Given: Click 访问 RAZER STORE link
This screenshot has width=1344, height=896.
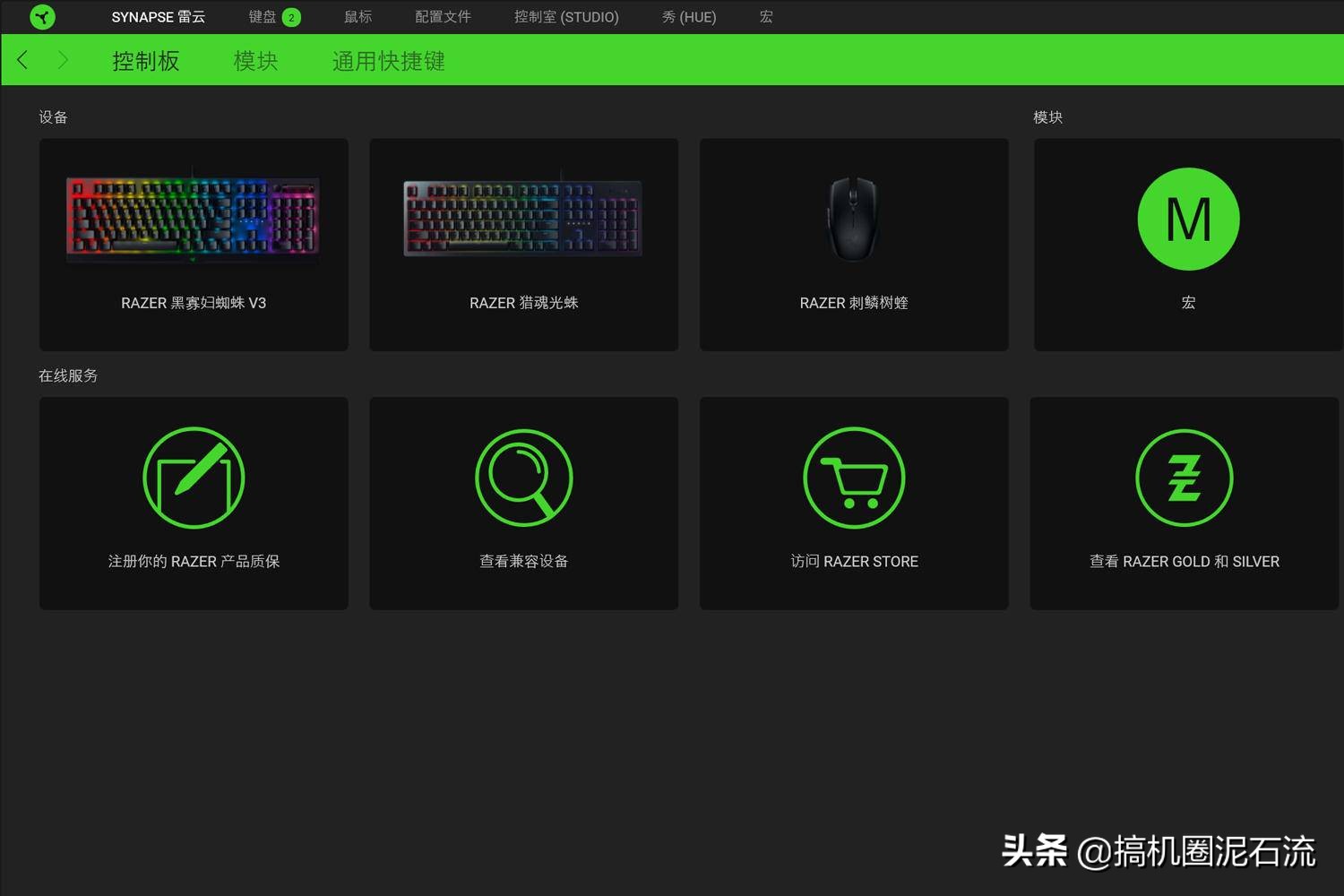Looking at the screenshot, I should pyautogui.click(x=854, y=561).
